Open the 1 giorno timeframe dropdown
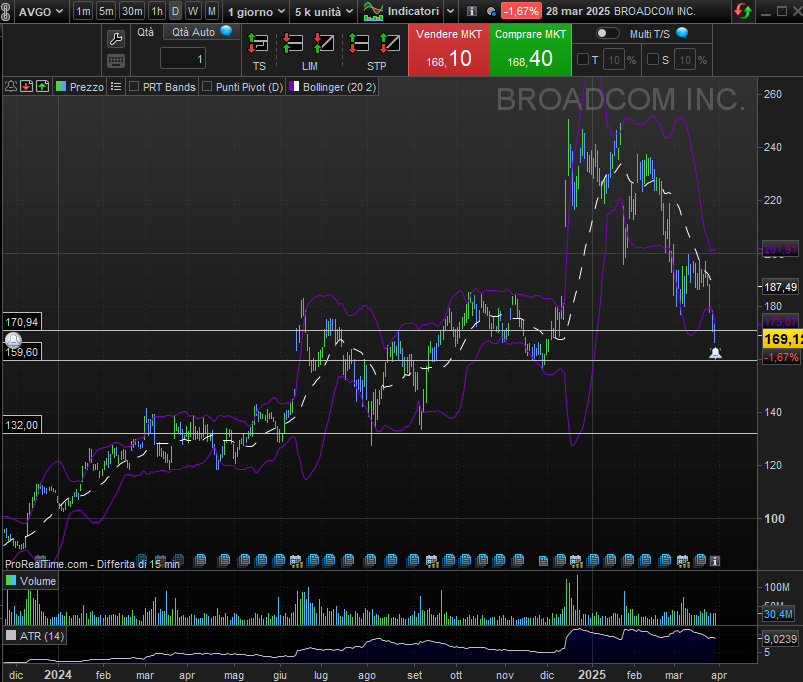This screenshot has height=682, width=803. (x=256, y=11)
